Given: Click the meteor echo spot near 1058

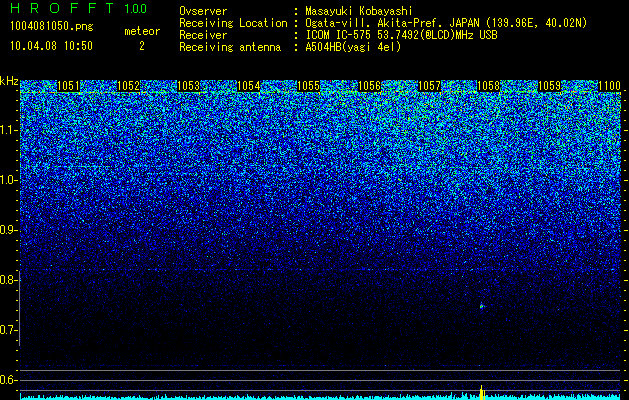Looking at the screenshot, I should (x=482, y=306).
